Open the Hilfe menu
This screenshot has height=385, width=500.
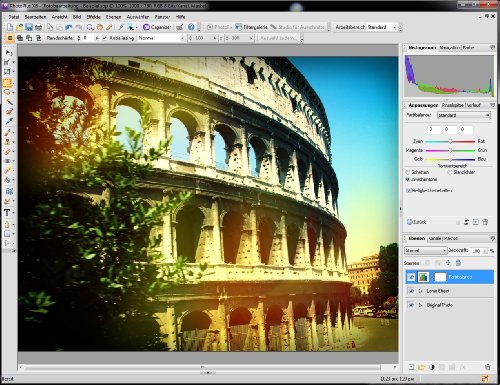click(180, 17)
